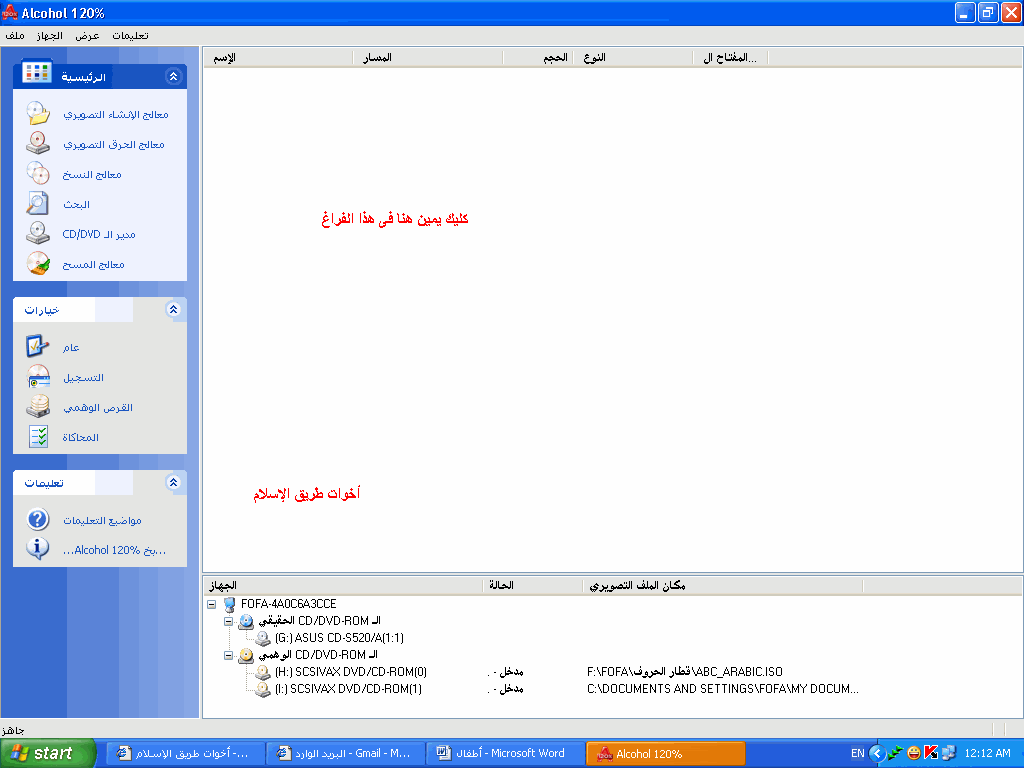Open the عرض (View) menu
The image size is (1024, 768).
87,35
